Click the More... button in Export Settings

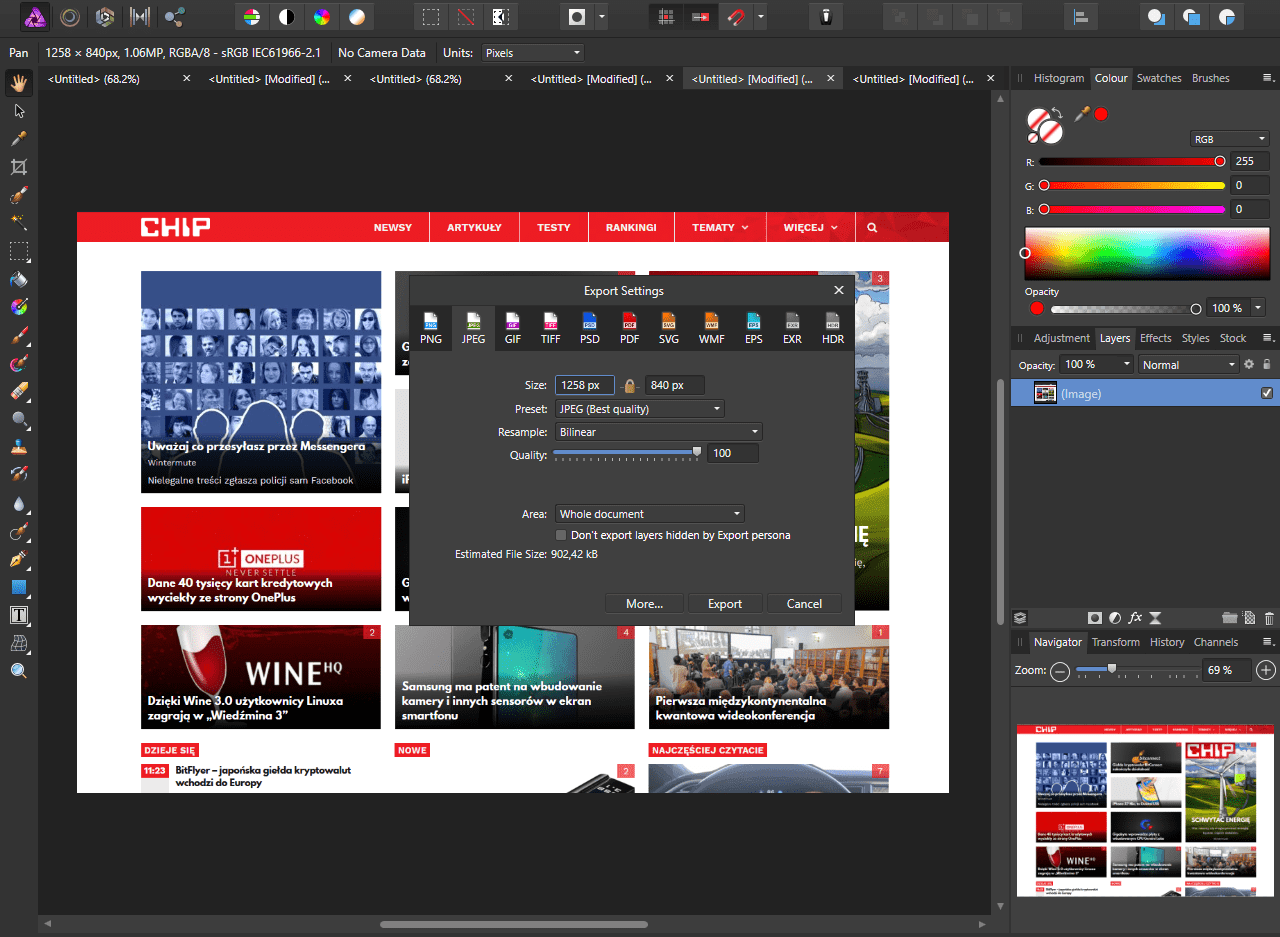tap(644, 604)
